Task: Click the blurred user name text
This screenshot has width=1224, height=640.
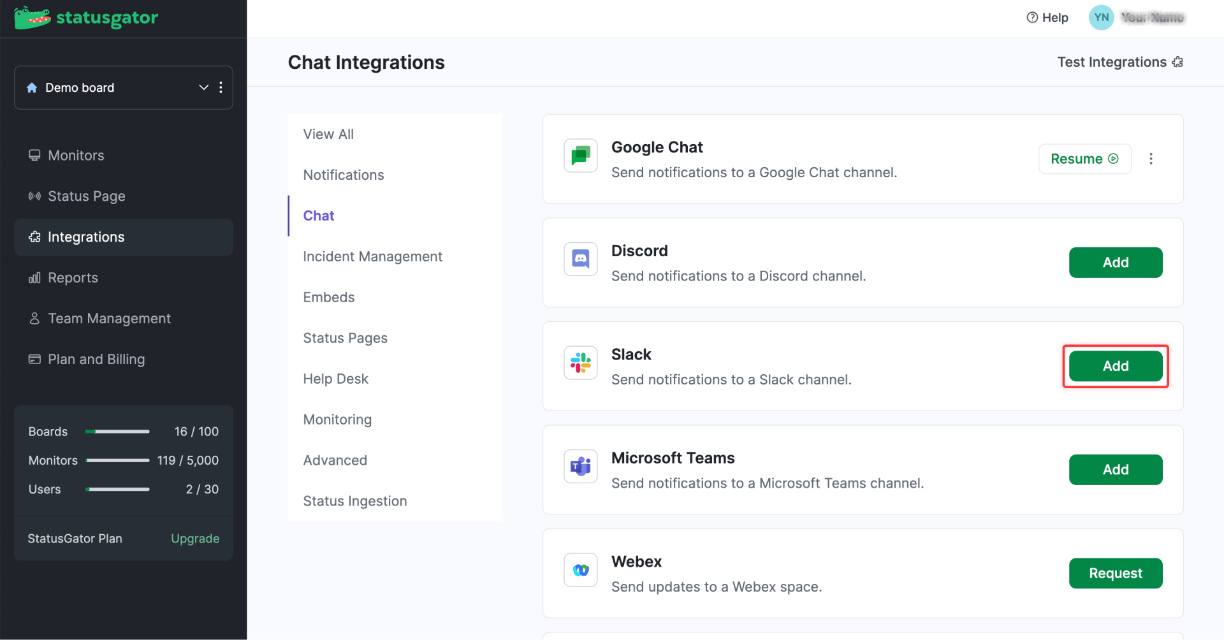Action: [x=1152, y=18]
